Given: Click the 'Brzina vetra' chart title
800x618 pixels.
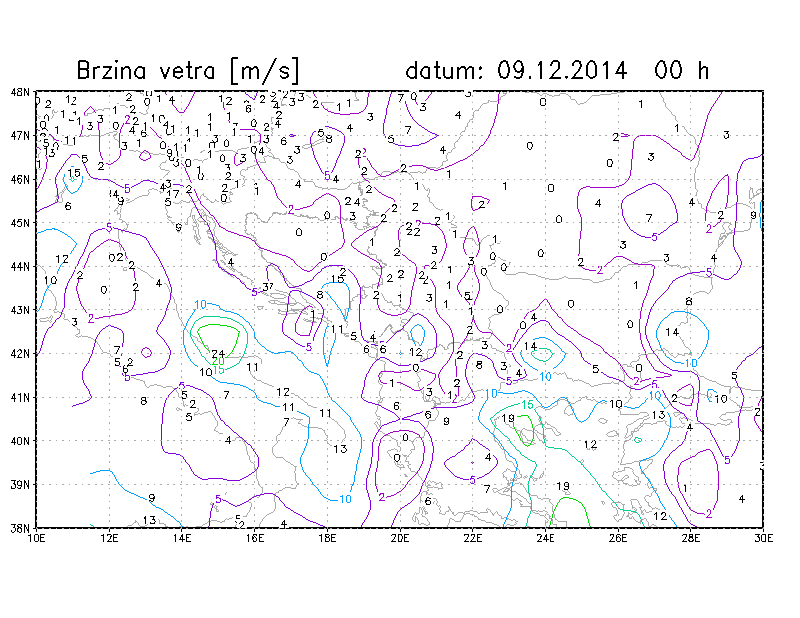Looking at the screenshot, I should [x=147, y=70].
